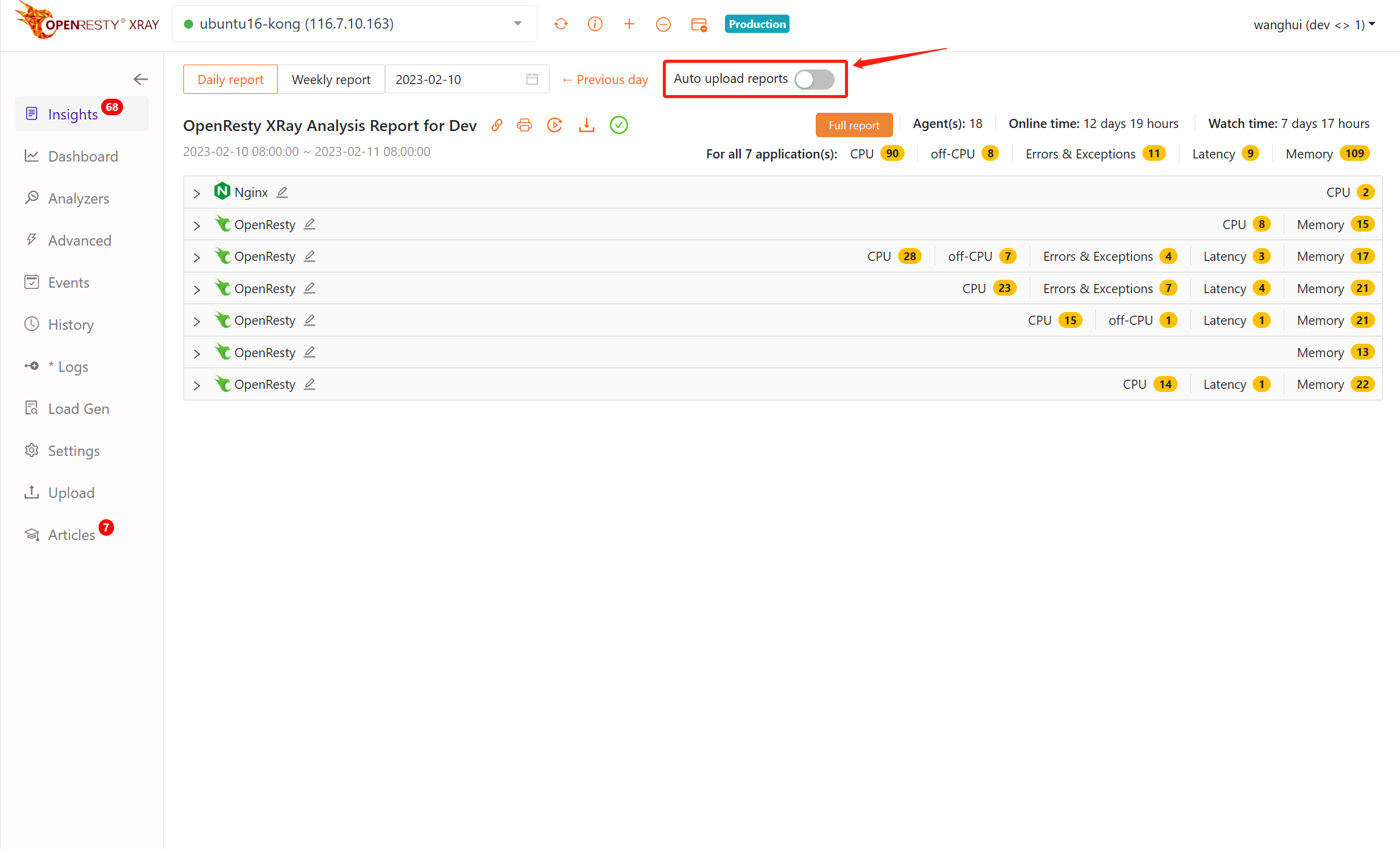Expand OpenResty row with off-CPU 1
Screen dimensions: 1400x849
[x=197, y=321]
